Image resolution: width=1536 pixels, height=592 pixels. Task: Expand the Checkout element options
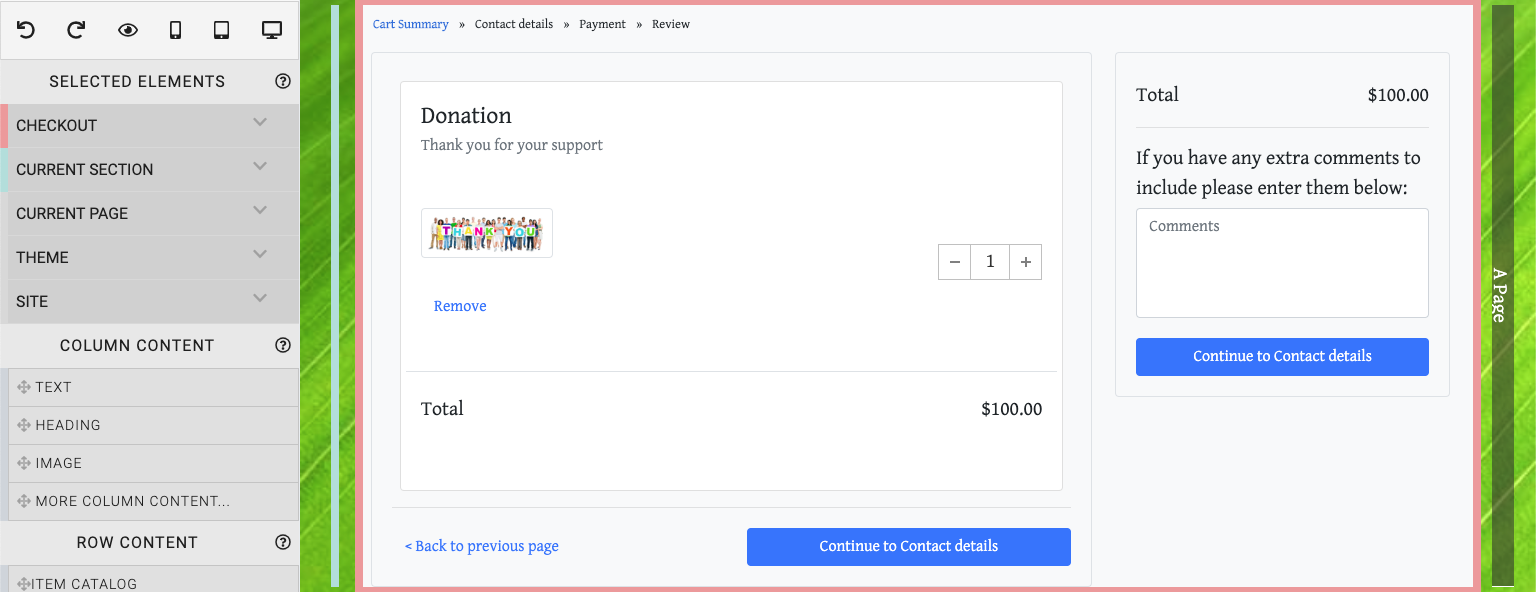tap(260, 123)
